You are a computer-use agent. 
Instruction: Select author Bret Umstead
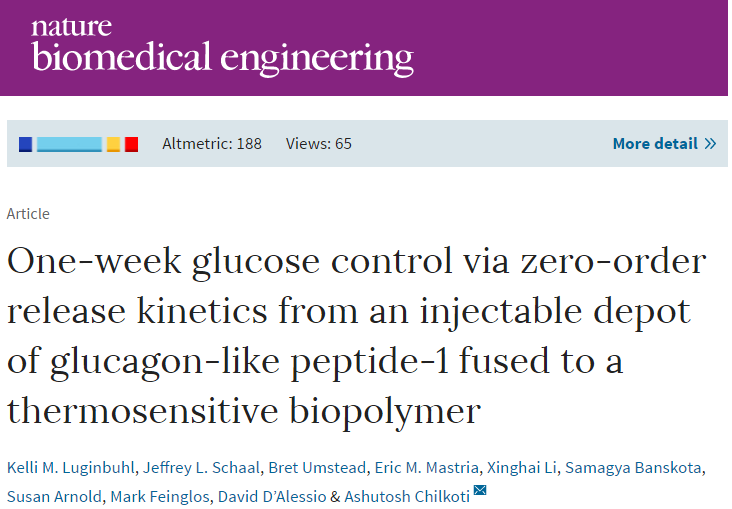(317, 467)
